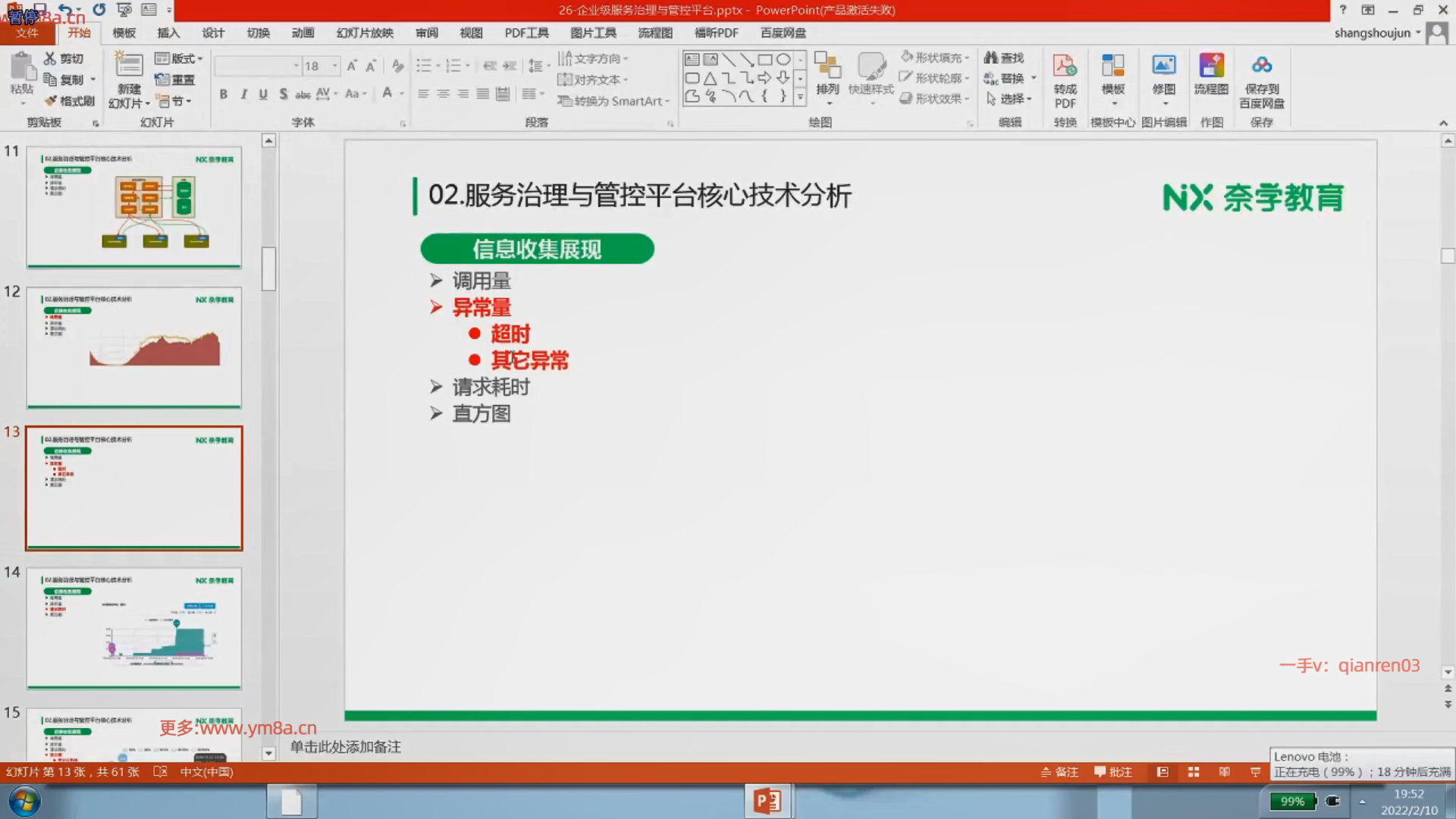Viewport: 1456px width, 819px height.
Task: Toggle bold text formatting
Action: [x=223, y=94]
